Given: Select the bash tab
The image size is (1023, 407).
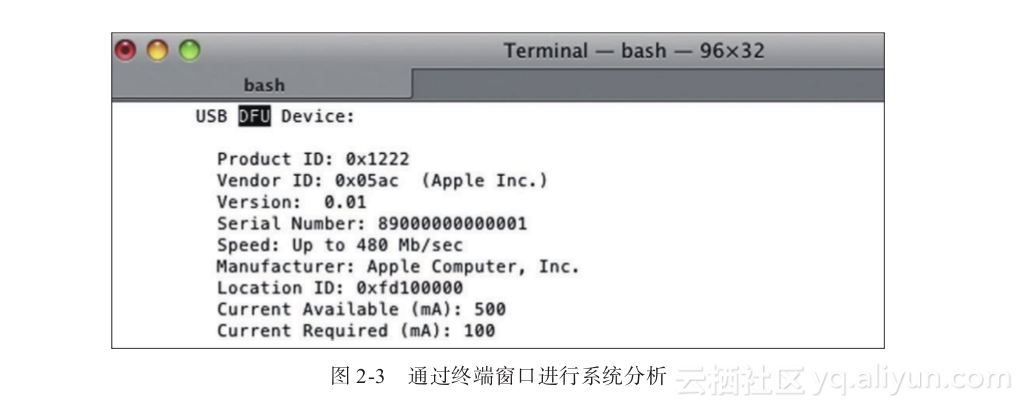Looking at the screenshot, I should [264, 85].
